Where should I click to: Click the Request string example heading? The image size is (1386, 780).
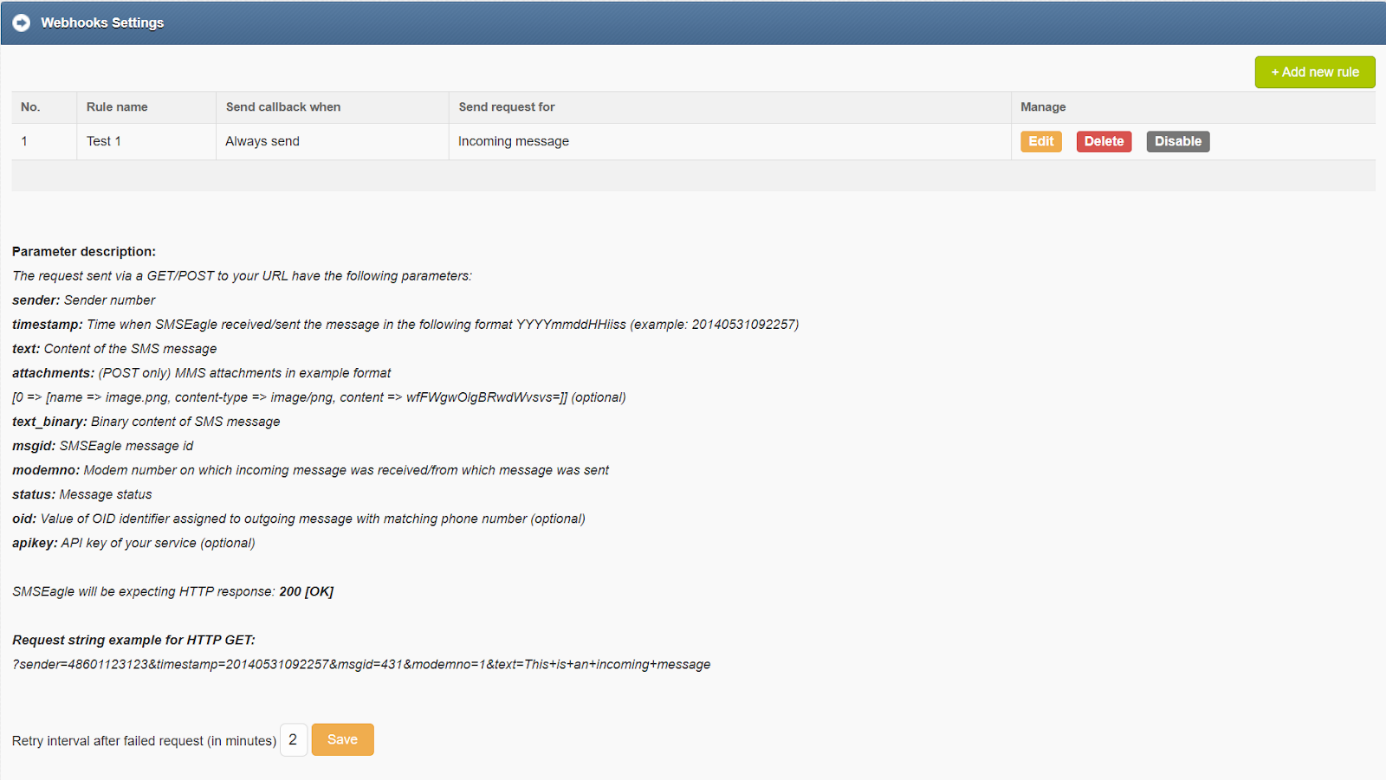pyautogui.click(x=134, y=640)
